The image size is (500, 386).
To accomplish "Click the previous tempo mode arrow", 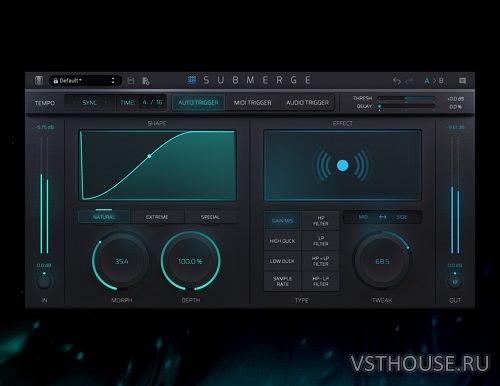I will [x=74, y=103].
